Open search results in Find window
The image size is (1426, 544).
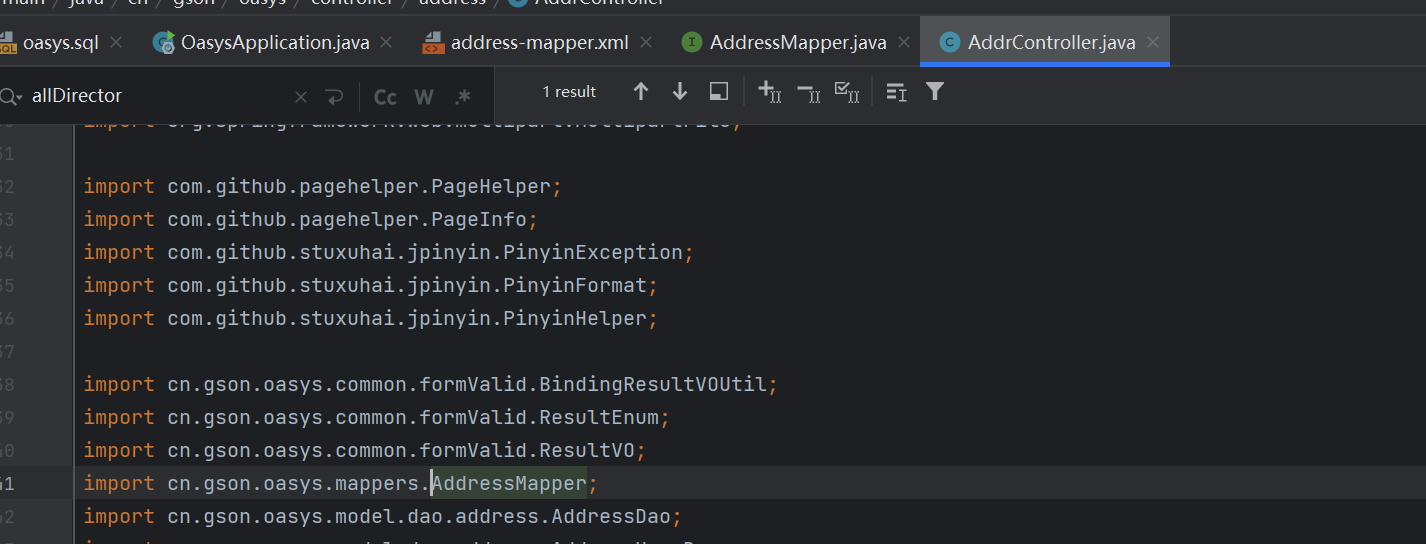pos(718,92)
